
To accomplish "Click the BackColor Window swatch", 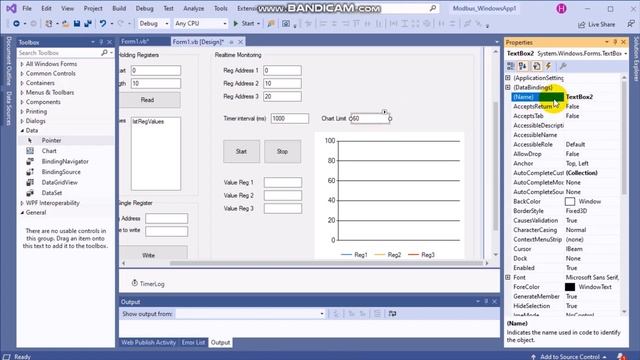I will [x=570, y=202].
